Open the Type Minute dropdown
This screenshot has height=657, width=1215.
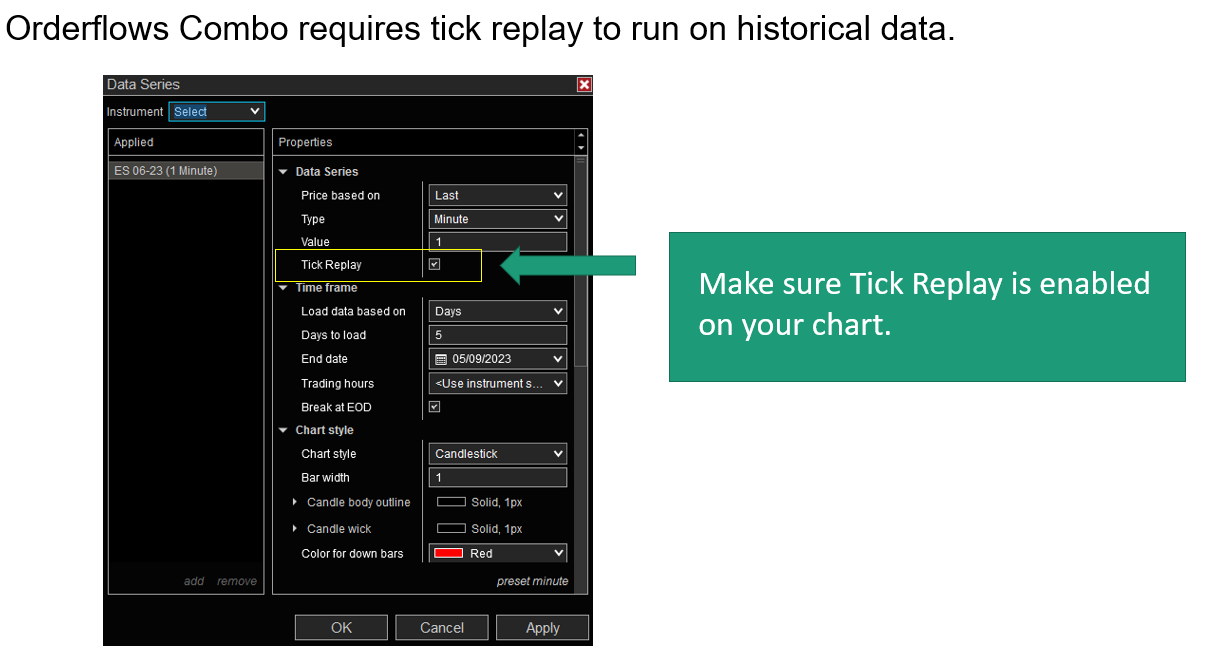498,219
